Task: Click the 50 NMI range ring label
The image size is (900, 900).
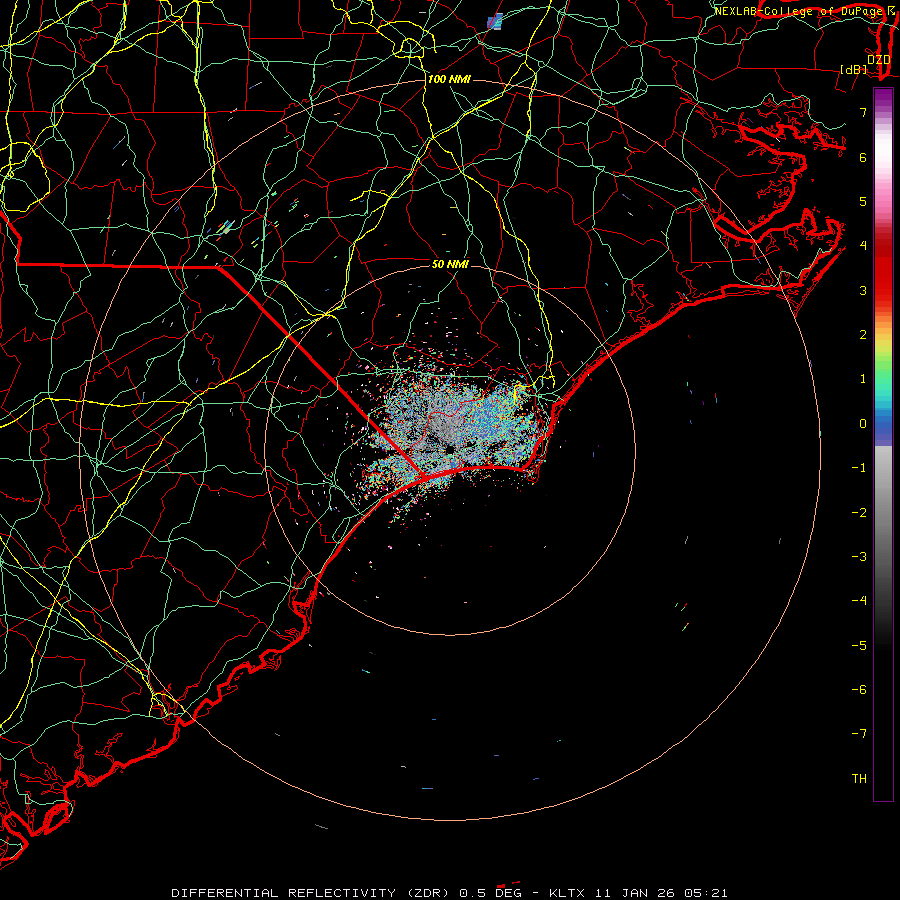Action: [x=450, y=264]
